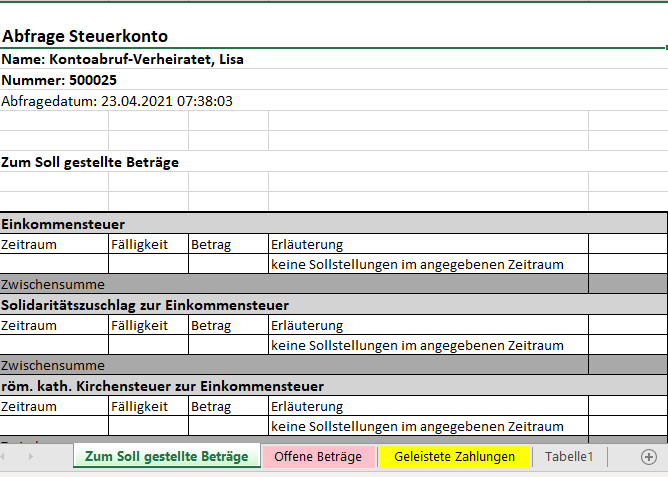Select Betrag header under Solidaritätszuschlag
Screen dimensions: 668x477
point(228,325)
